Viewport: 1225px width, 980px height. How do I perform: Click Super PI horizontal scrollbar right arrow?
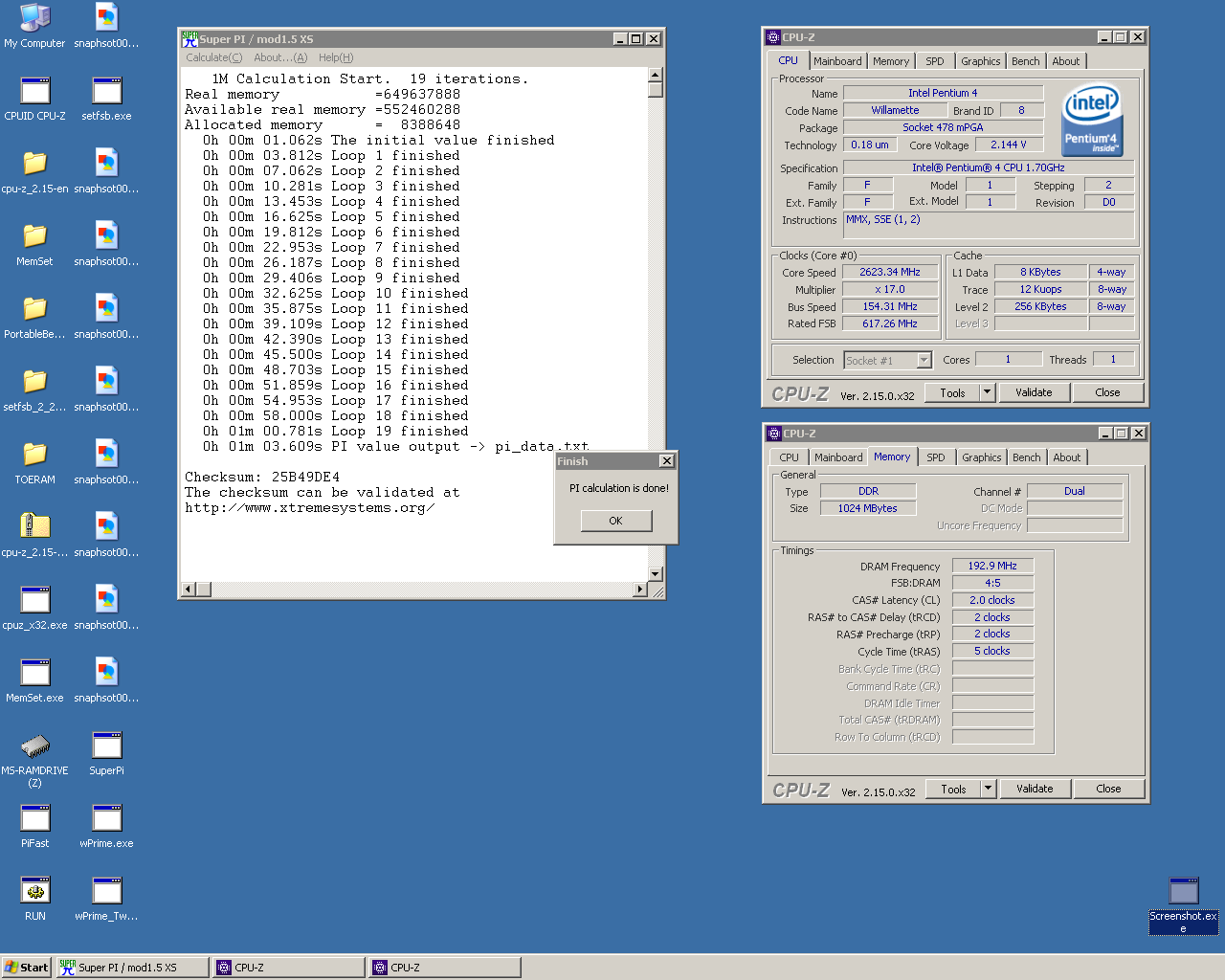click(640, 590)
